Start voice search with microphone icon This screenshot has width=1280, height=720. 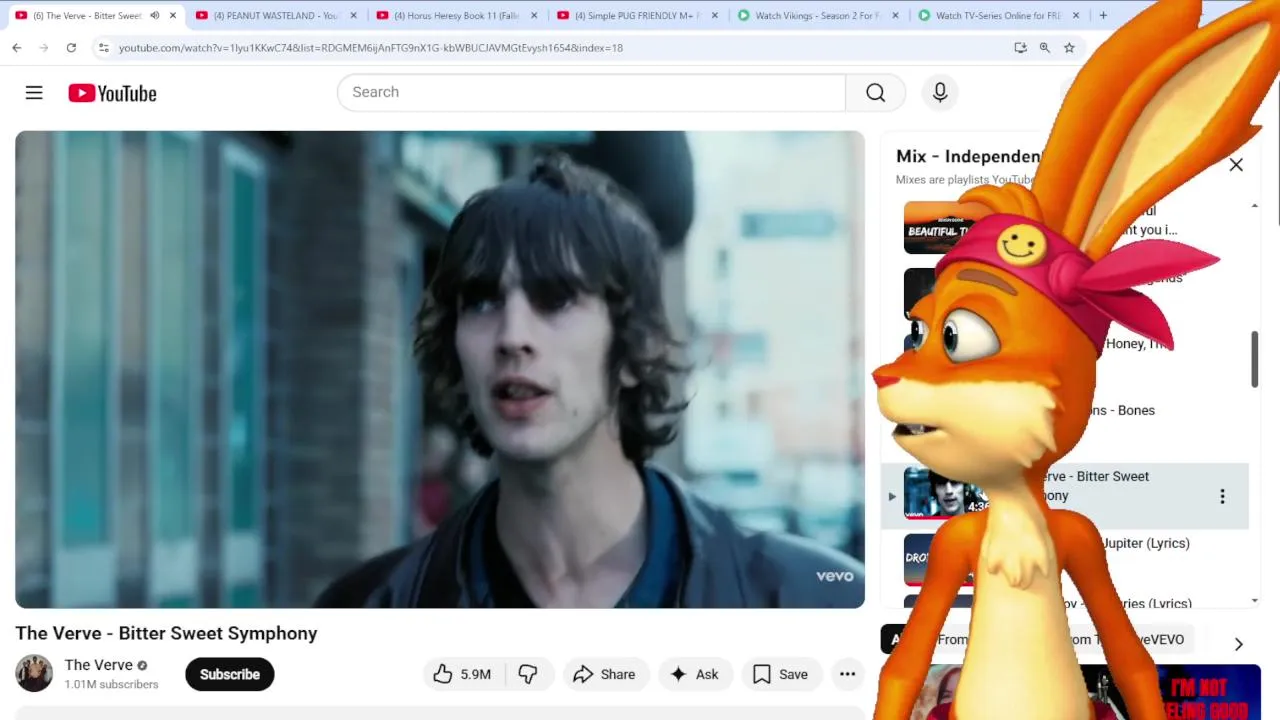[940, 92]
